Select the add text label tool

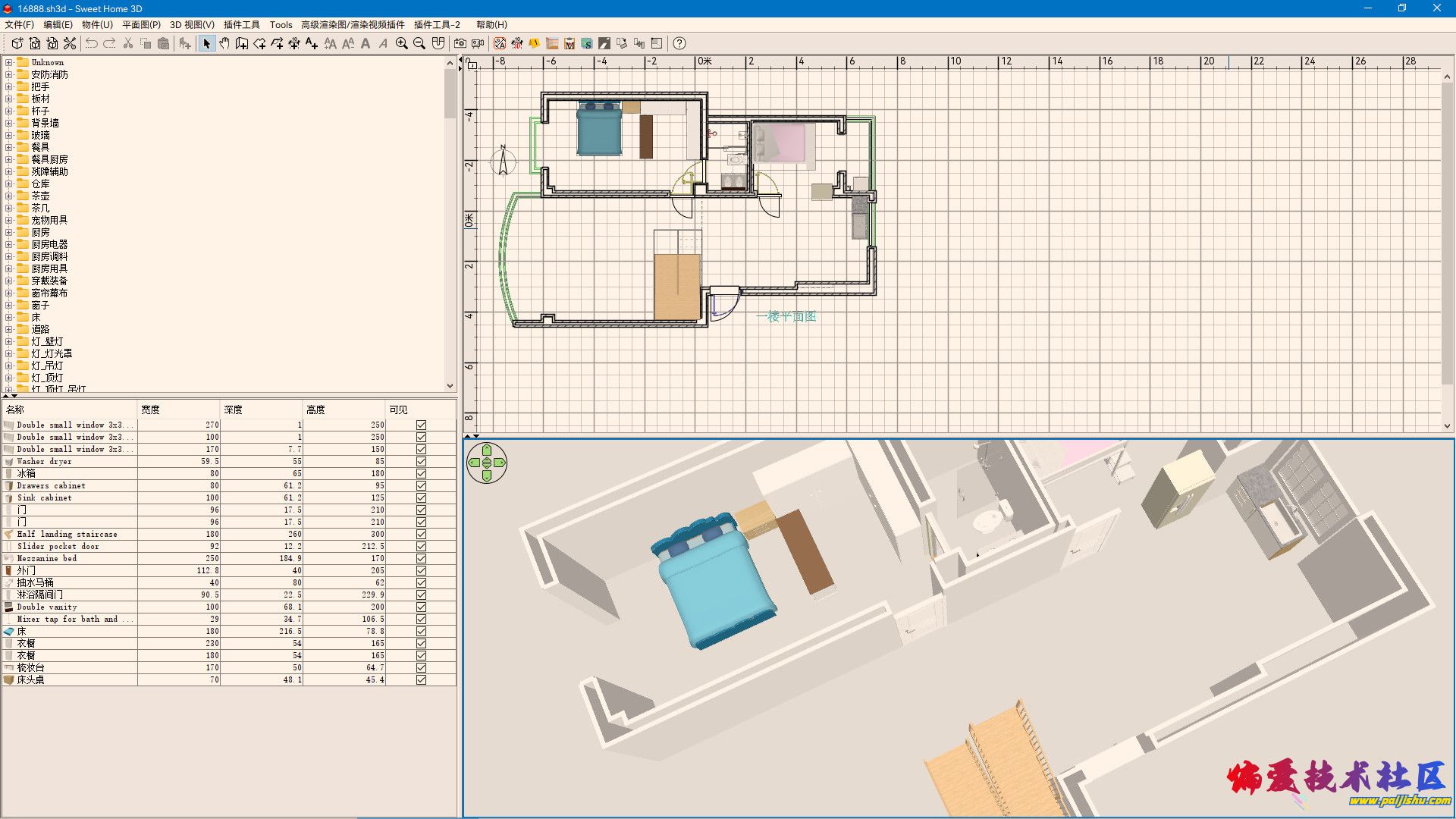(312, 43)
